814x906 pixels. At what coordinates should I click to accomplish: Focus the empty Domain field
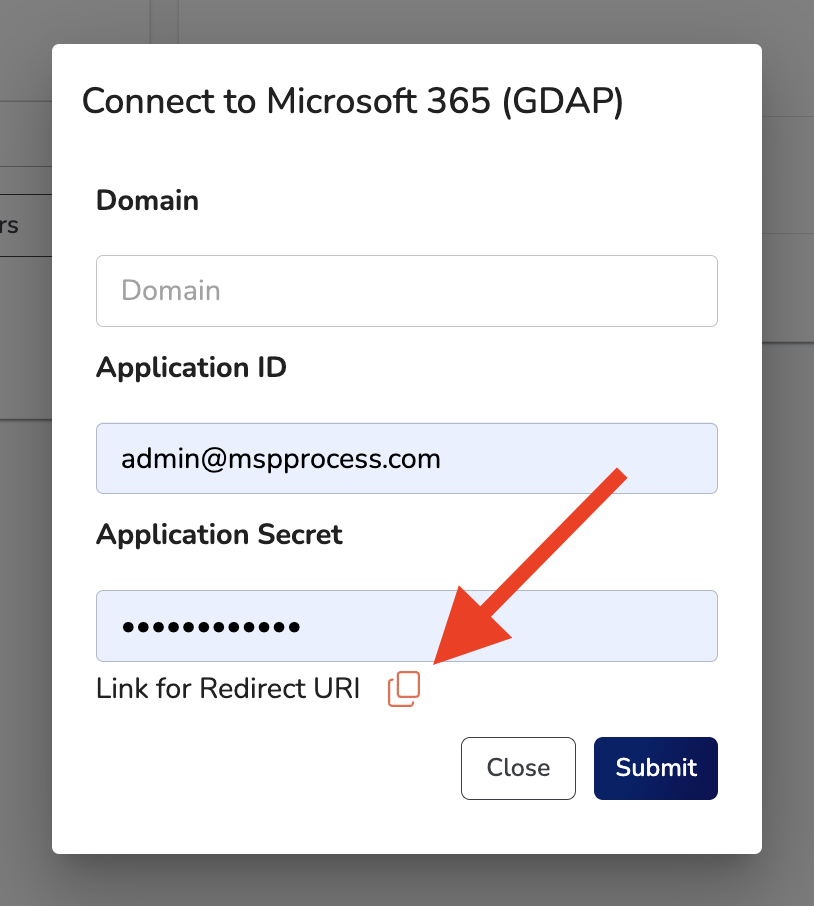[x=406, y=291]
